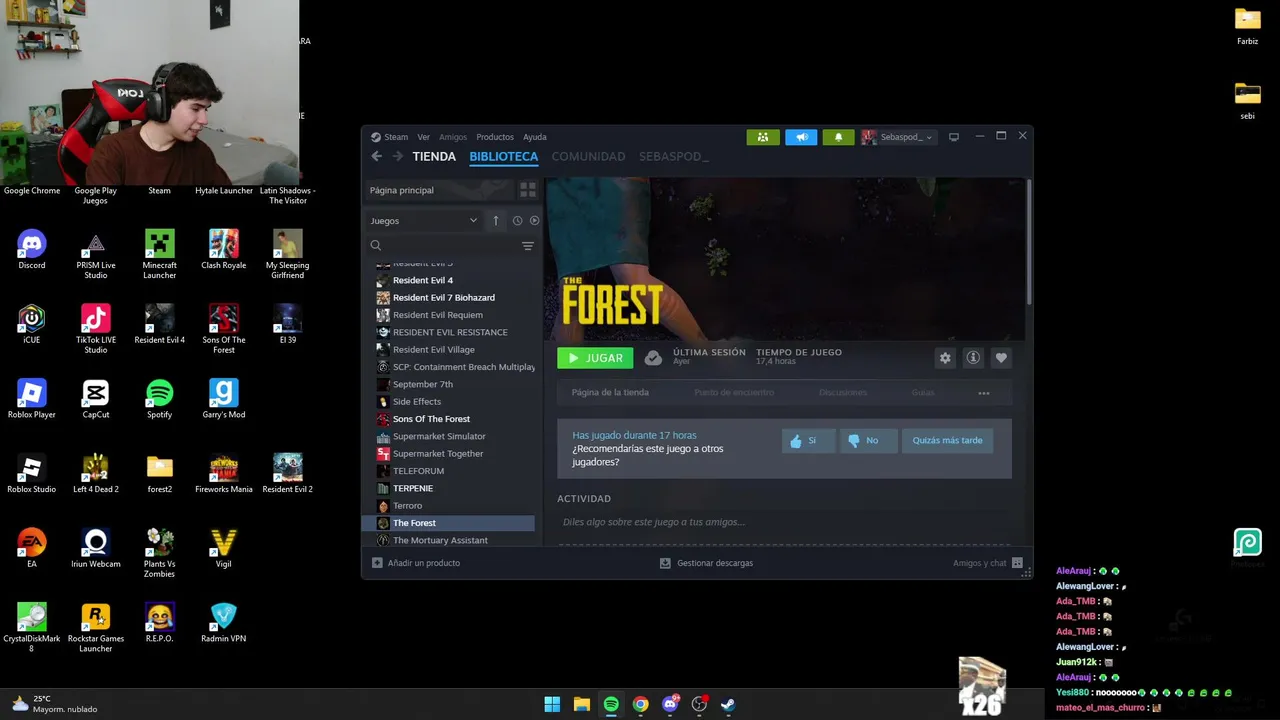Recommend the game with Sí button
This screenshot has width=1280, height=720.
808,440
